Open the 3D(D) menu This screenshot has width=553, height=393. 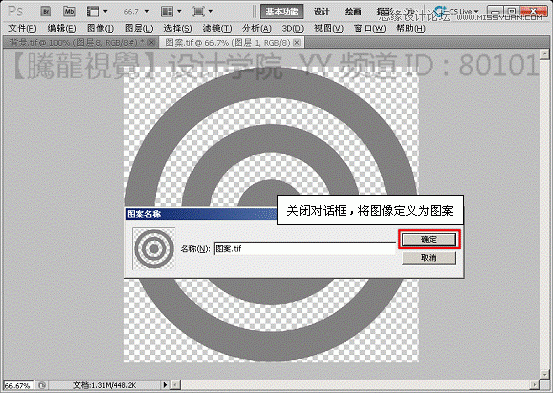(292, 28)
